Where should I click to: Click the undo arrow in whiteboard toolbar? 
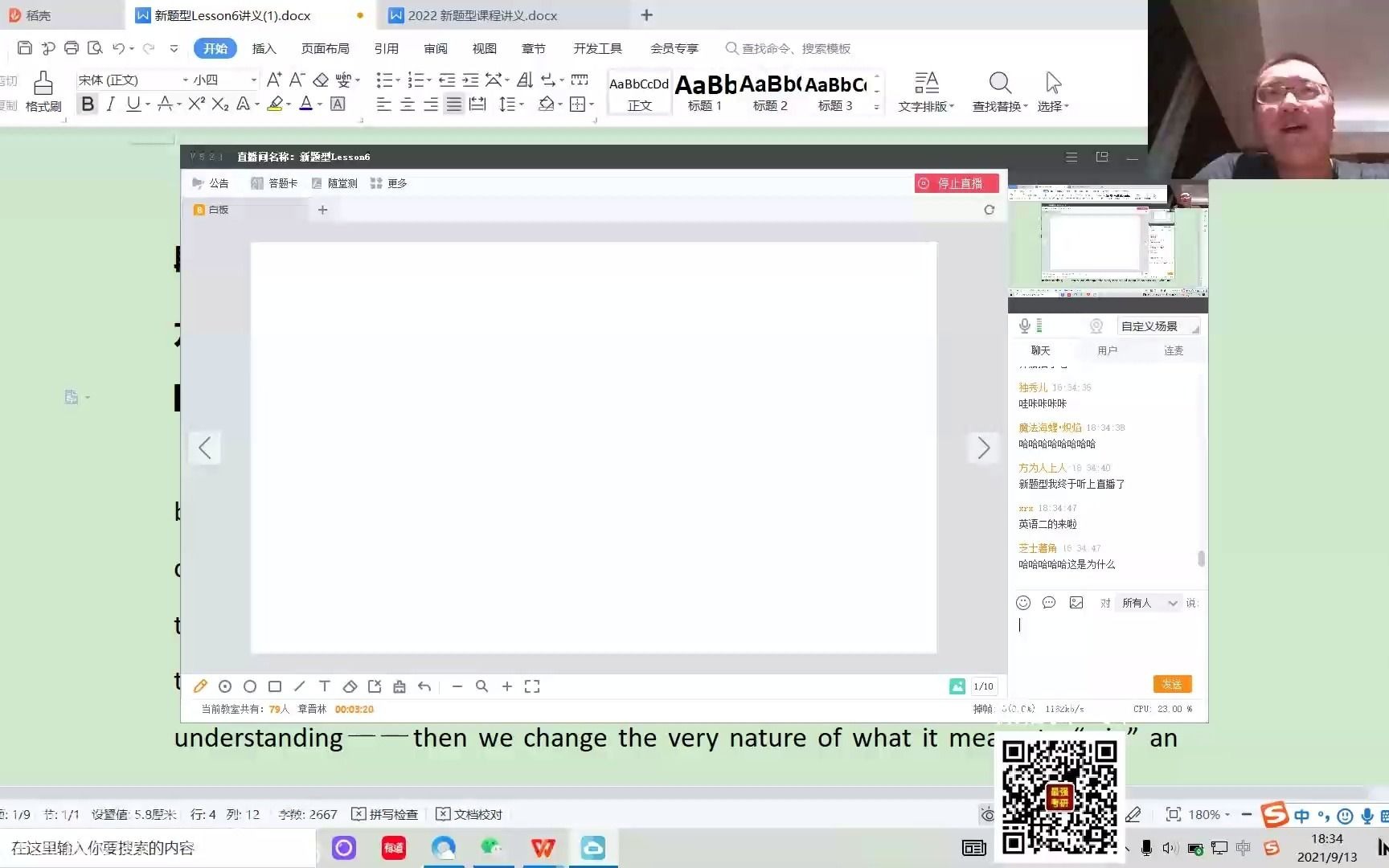tap(424, 686)
